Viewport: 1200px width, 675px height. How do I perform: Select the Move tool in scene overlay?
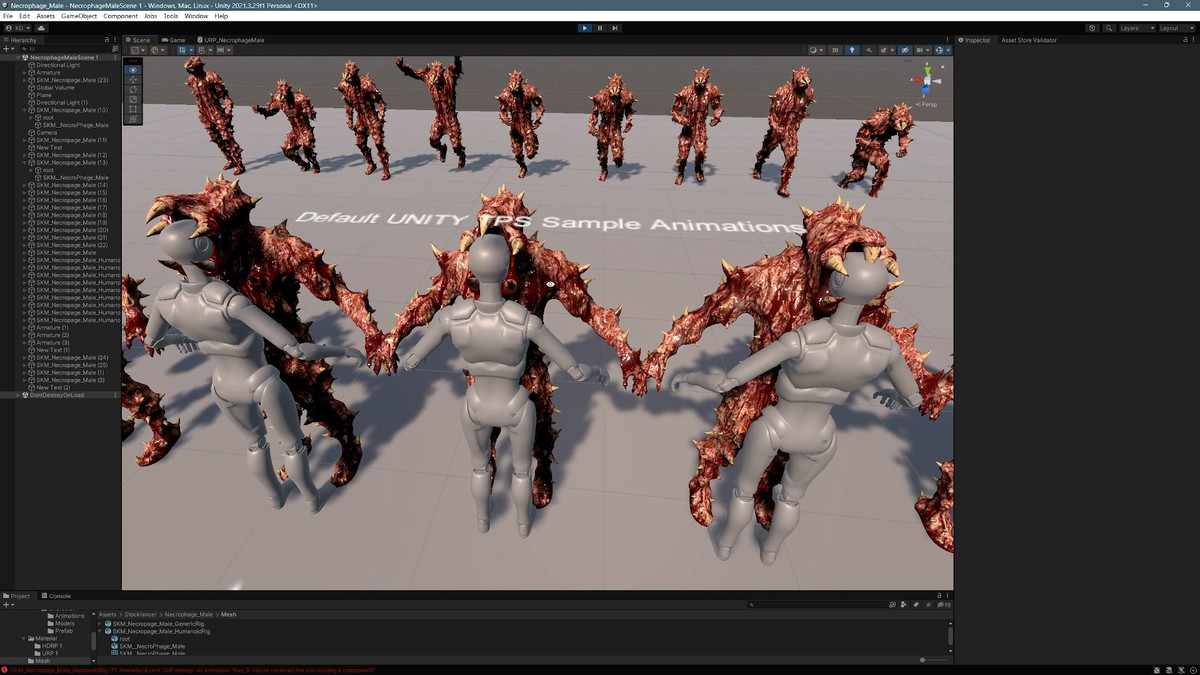click(133, 79)
